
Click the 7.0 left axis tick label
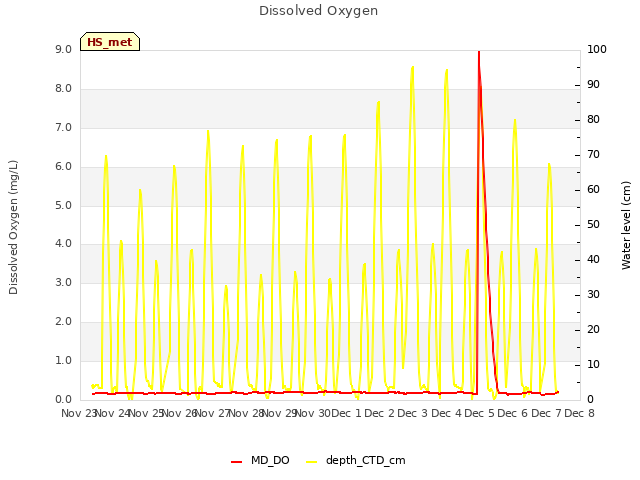click(x=63, y=127)
